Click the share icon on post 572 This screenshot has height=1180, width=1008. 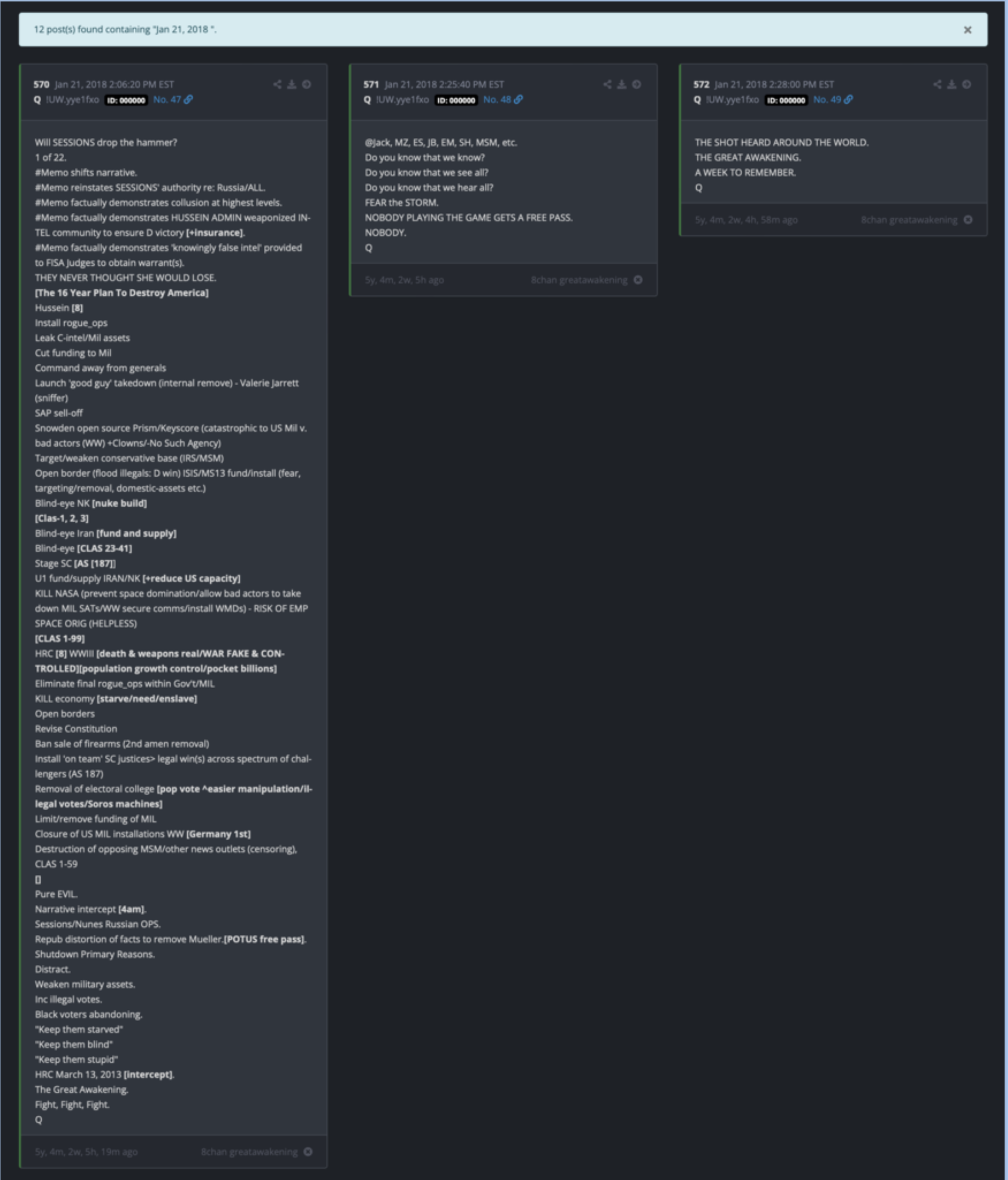coord(937,84)
